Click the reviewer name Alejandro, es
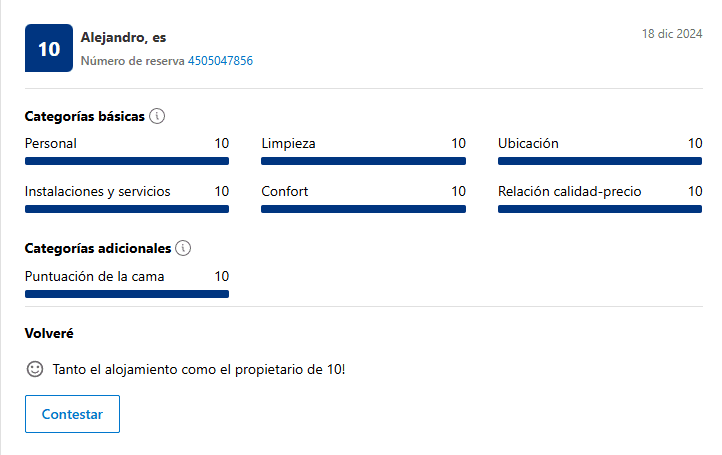Image resolution: width=722 pixels, height=455 pixels. 123,38
